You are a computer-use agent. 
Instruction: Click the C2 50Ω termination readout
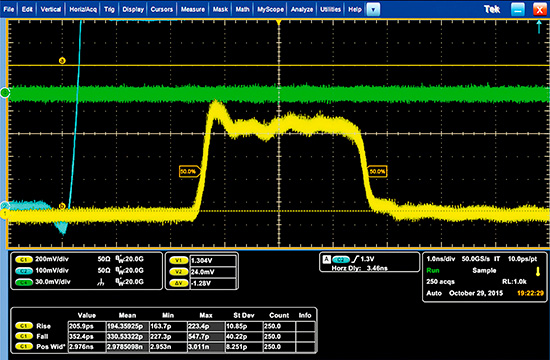coord(104,271)
